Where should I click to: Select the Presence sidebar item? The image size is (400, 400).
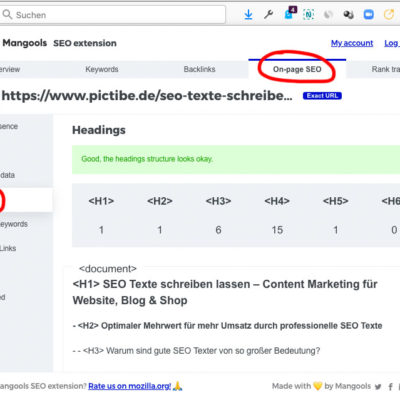point(9,126)
